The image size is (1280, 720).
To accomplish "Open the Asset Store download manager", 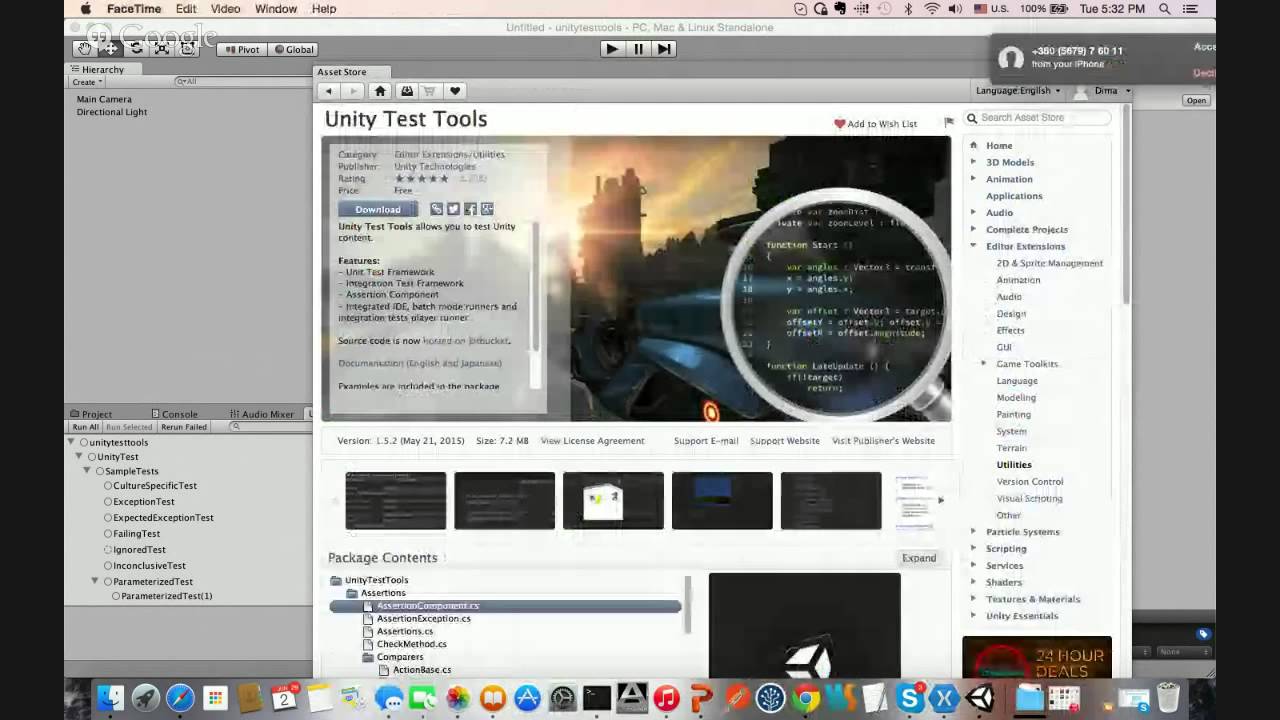I will pyautogui.click(x=407, y=91).
